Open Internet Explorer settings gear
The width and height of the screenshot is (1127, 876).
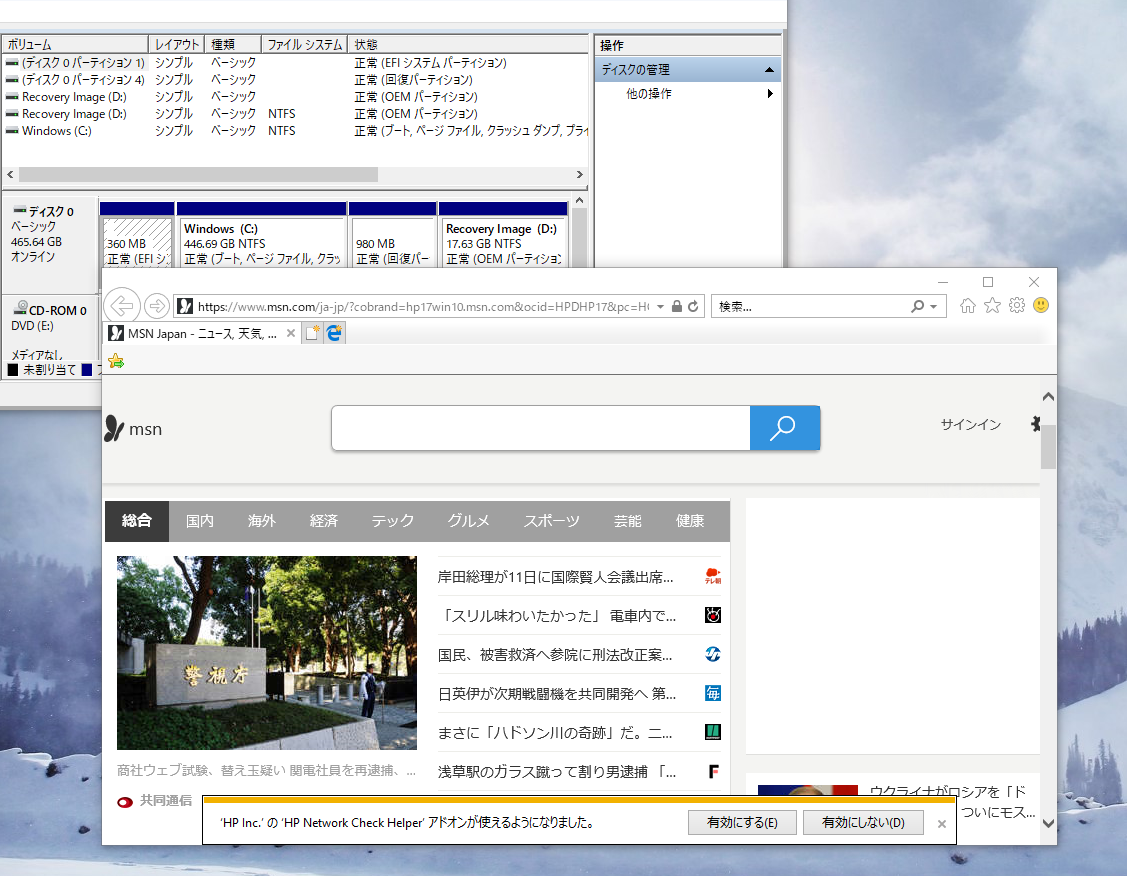(1017, 306)
